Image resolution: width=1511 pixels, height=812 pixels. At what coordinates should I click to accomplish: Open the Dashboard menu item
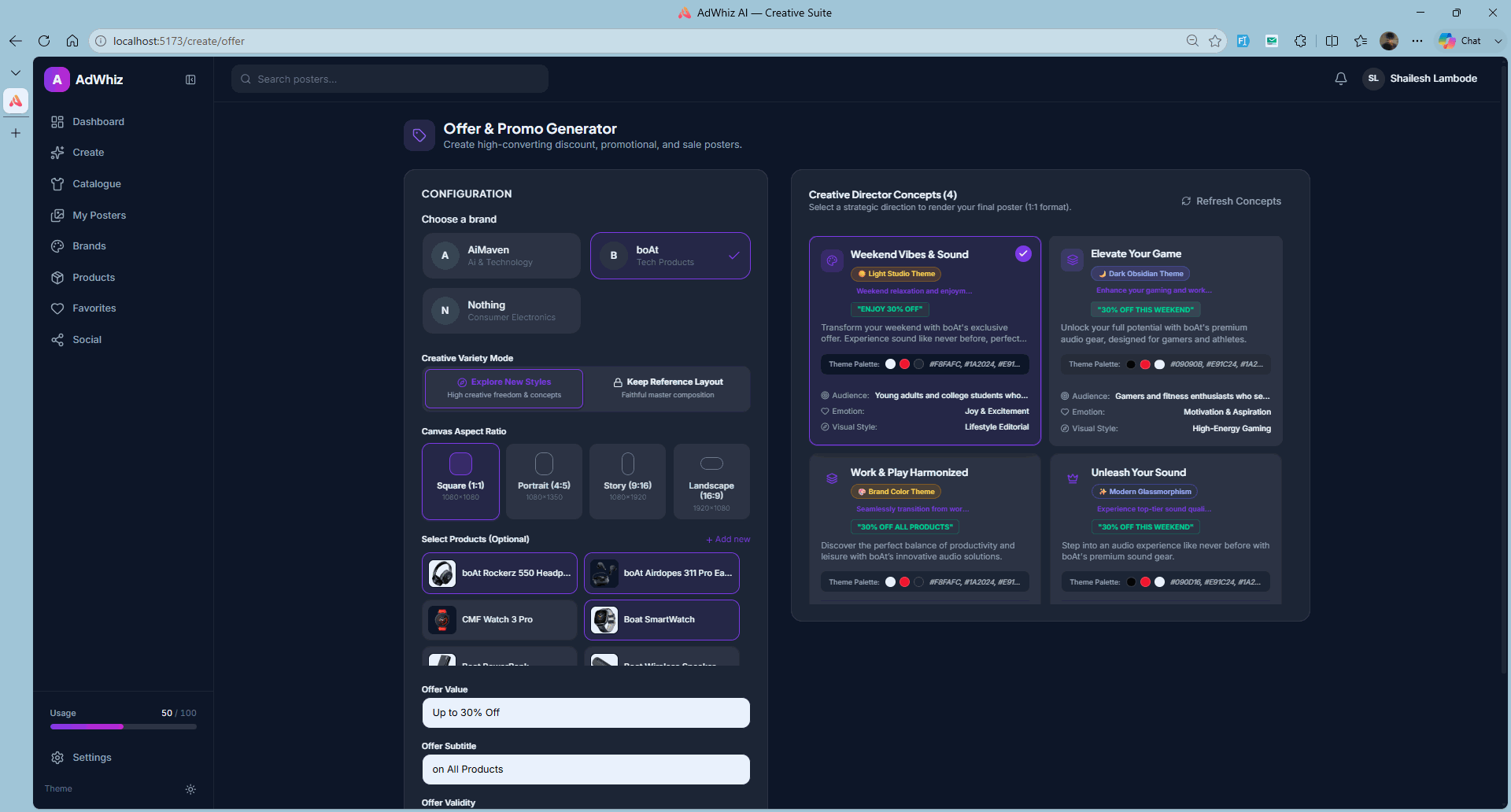pos(98,122)
